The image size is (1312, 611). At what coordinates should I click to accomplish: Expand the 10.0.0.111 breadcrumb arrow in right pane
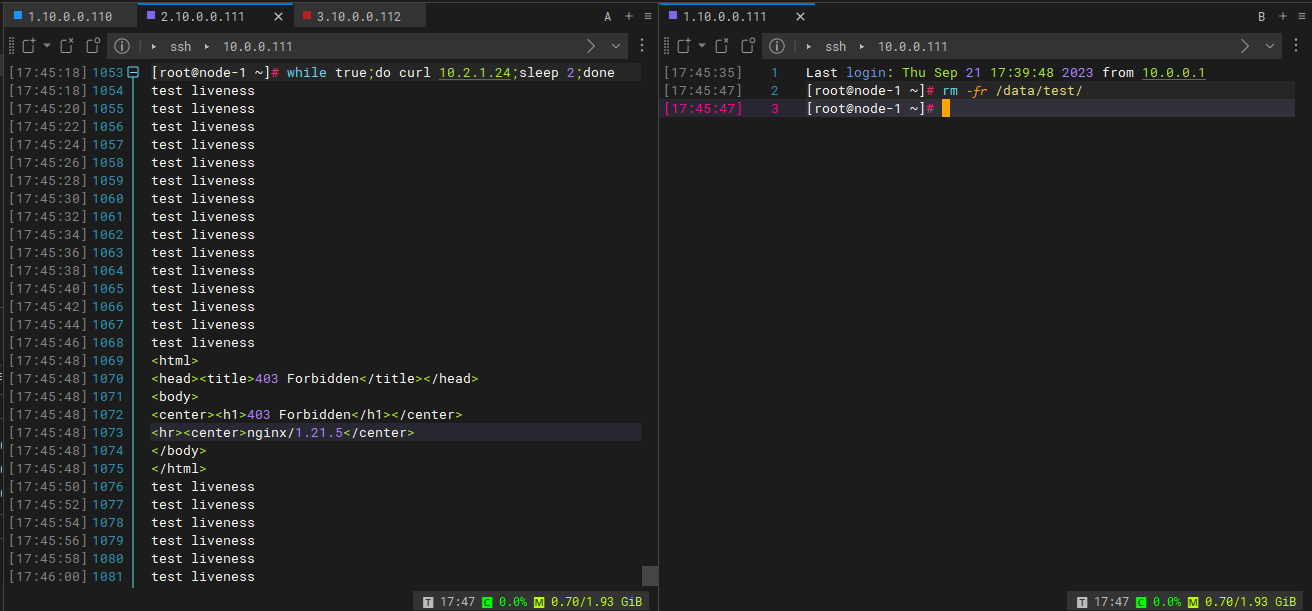pos(862,46)
